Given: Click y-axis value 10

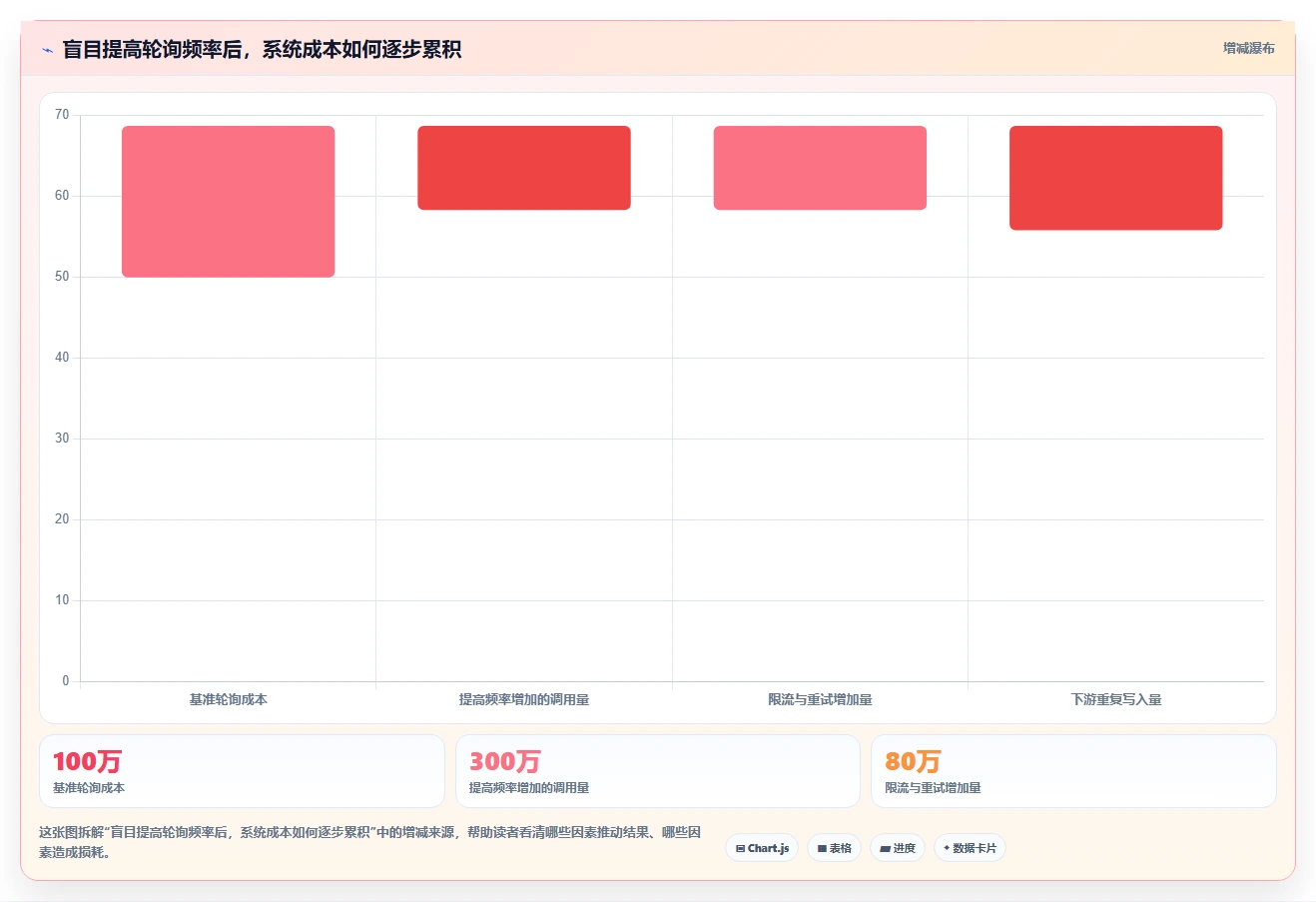Looking at the screenshot, I should point(62,600).
